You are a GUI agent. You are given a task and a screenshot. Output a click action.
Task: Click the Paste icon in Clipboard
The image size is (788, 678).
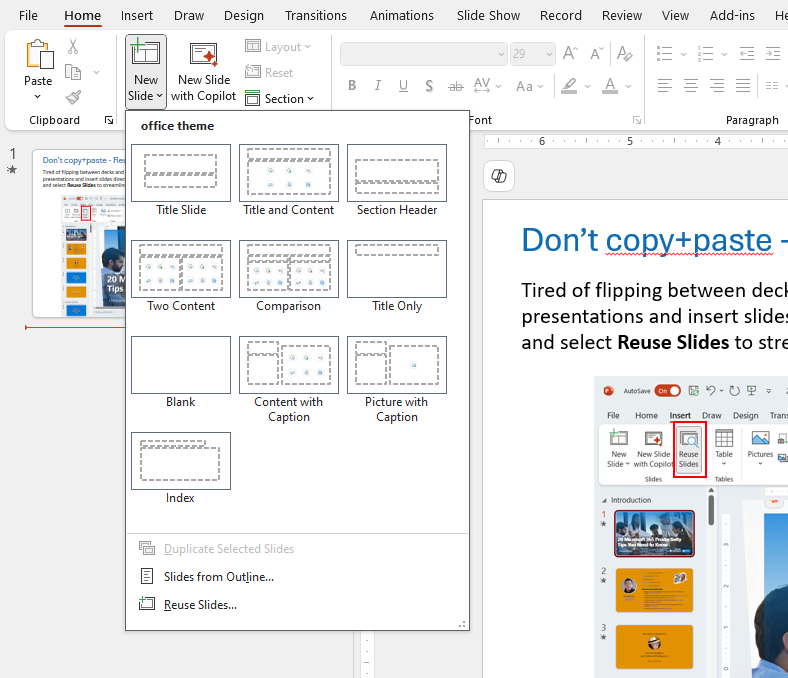(39, 56)
